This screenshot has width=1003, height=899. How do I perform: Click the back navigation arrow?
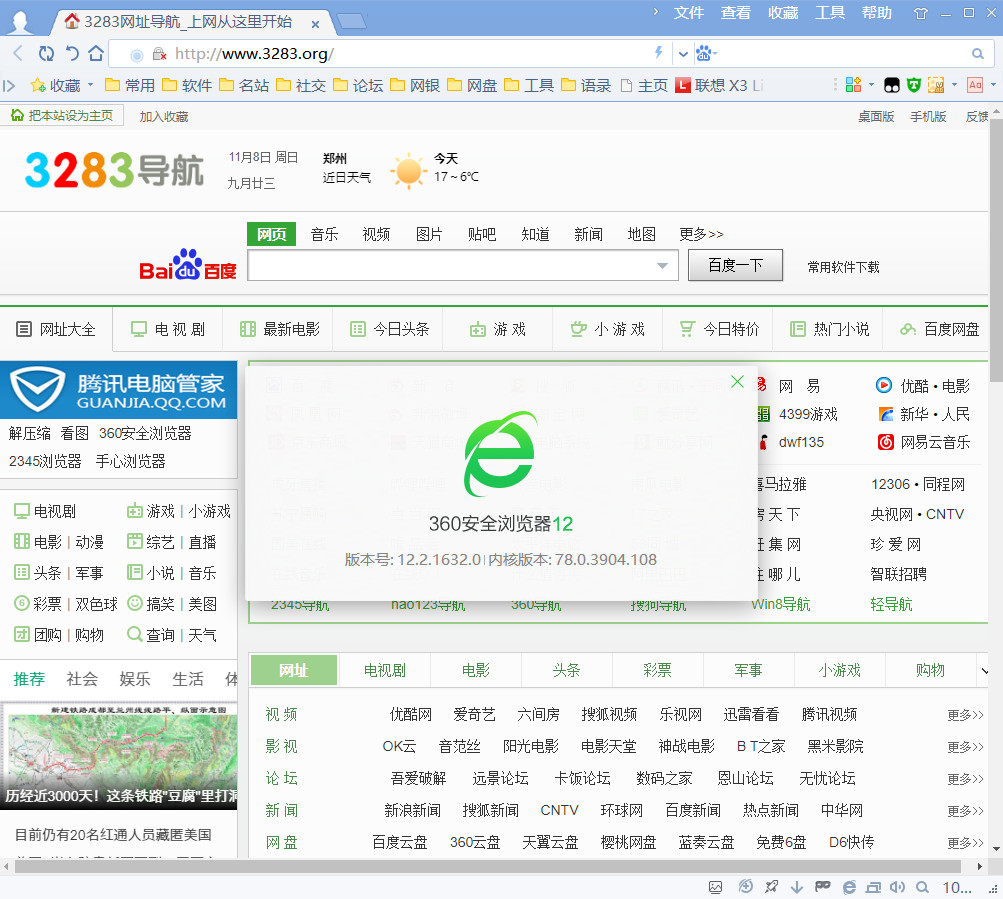point(18,53)
